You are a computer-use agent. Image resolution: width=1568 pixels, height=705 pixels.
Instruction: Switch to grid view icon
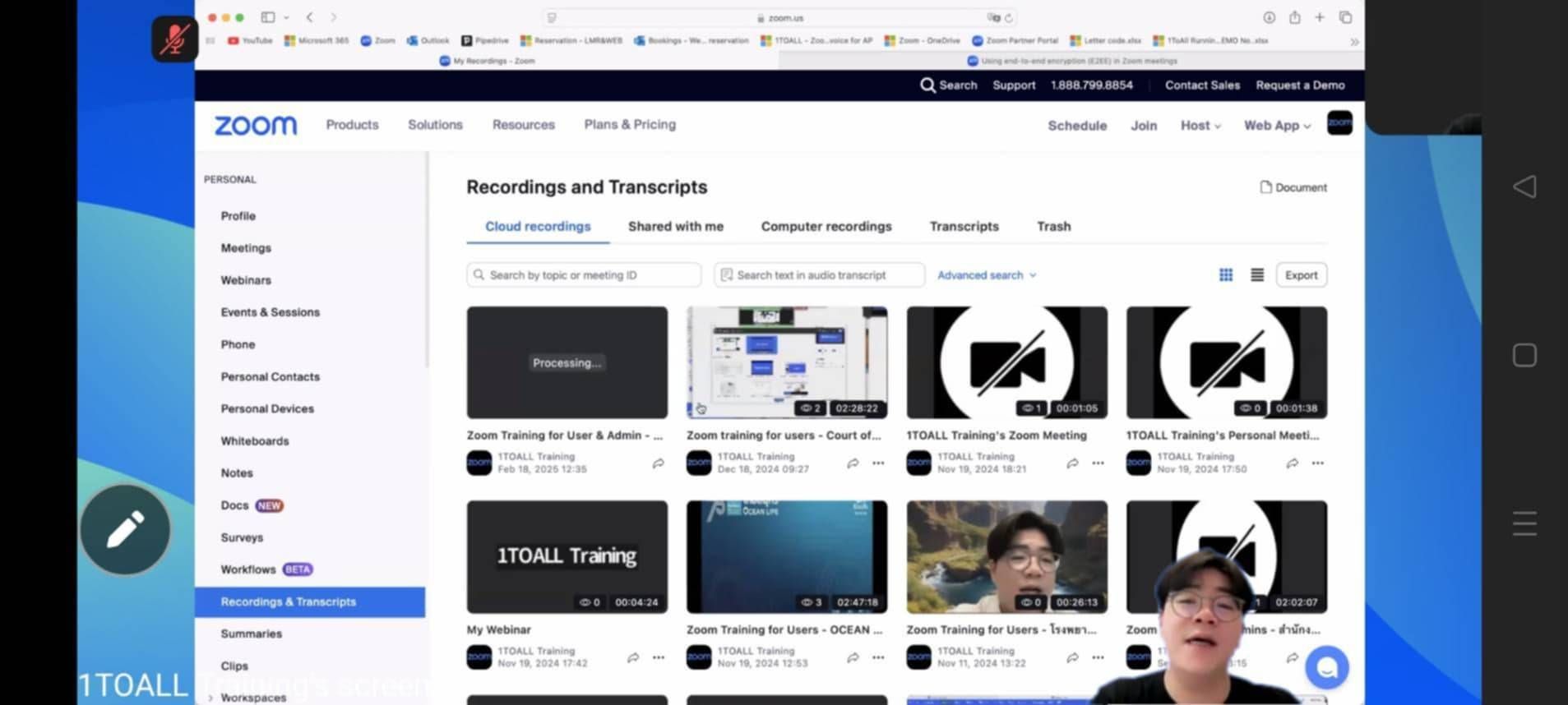click(1226, 275)
